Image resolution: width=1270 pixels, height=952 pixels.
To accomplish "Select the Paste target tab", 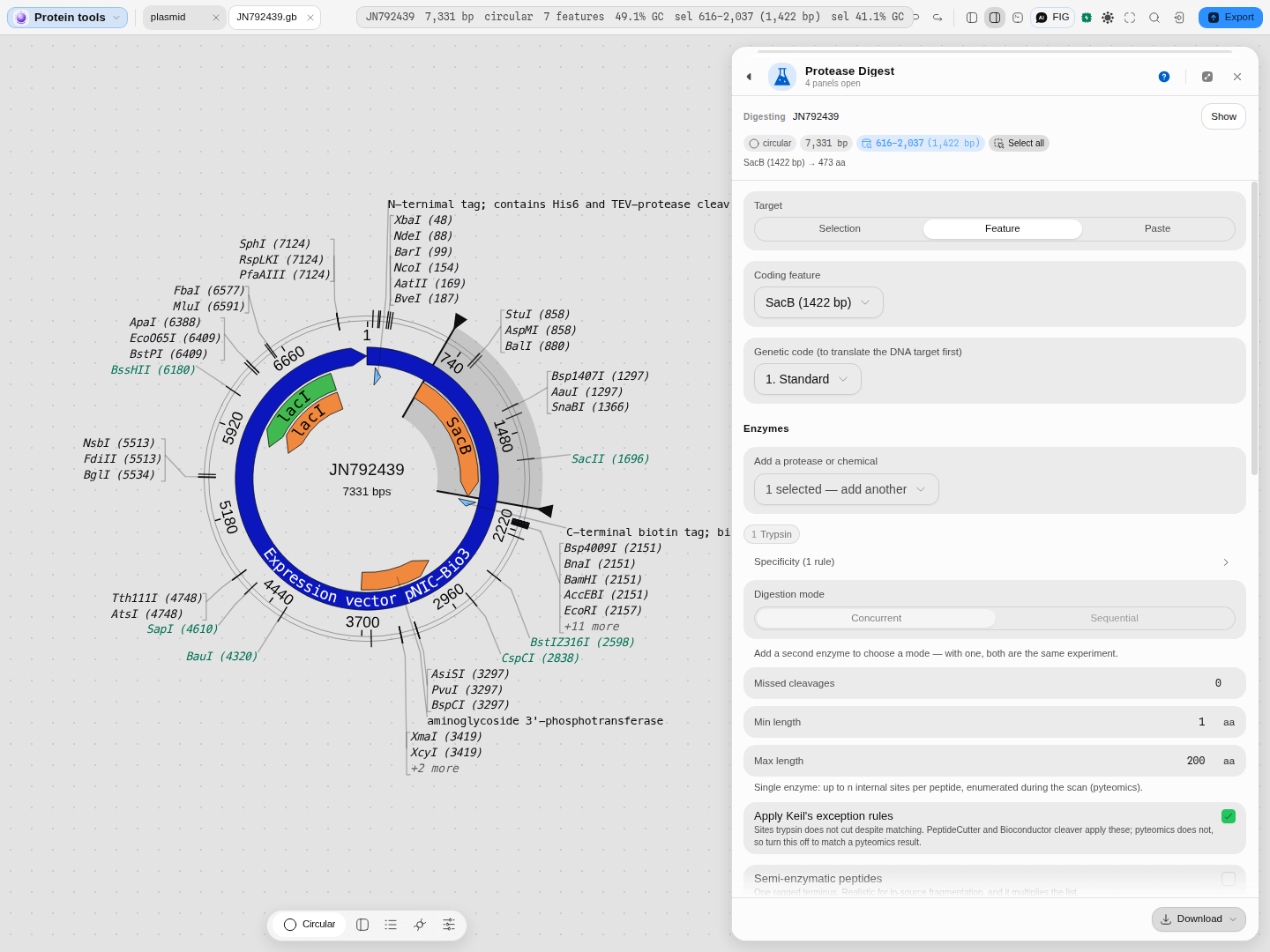I will click(1157, 229).
